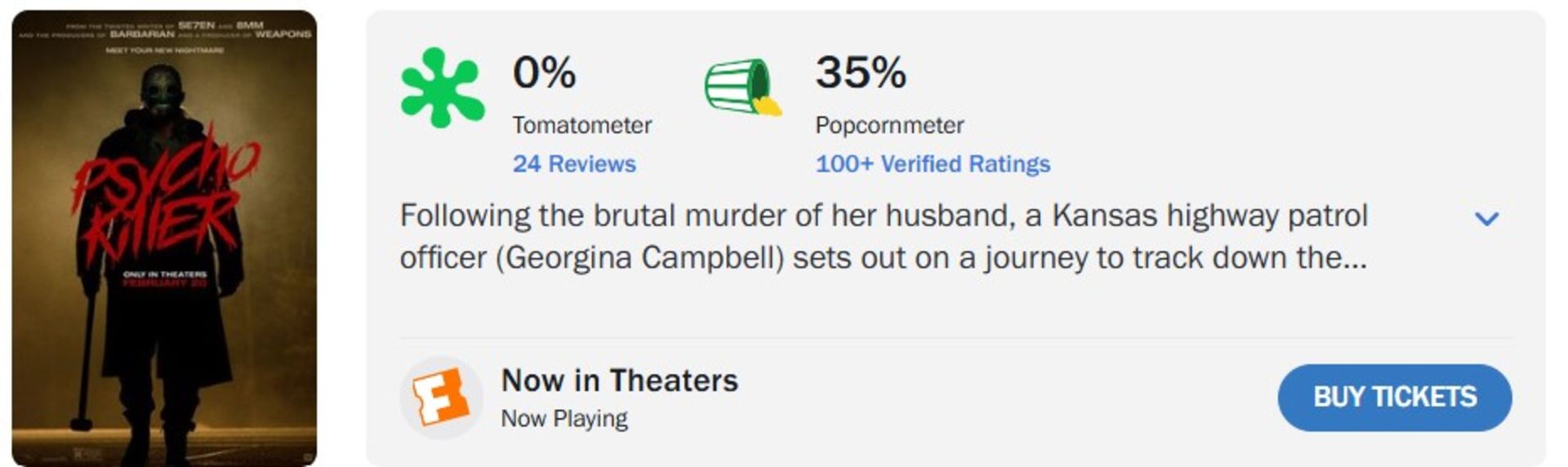Open the 24 Reviews link
Viewport: 1568px width, 467px height.
coord(574,164)
